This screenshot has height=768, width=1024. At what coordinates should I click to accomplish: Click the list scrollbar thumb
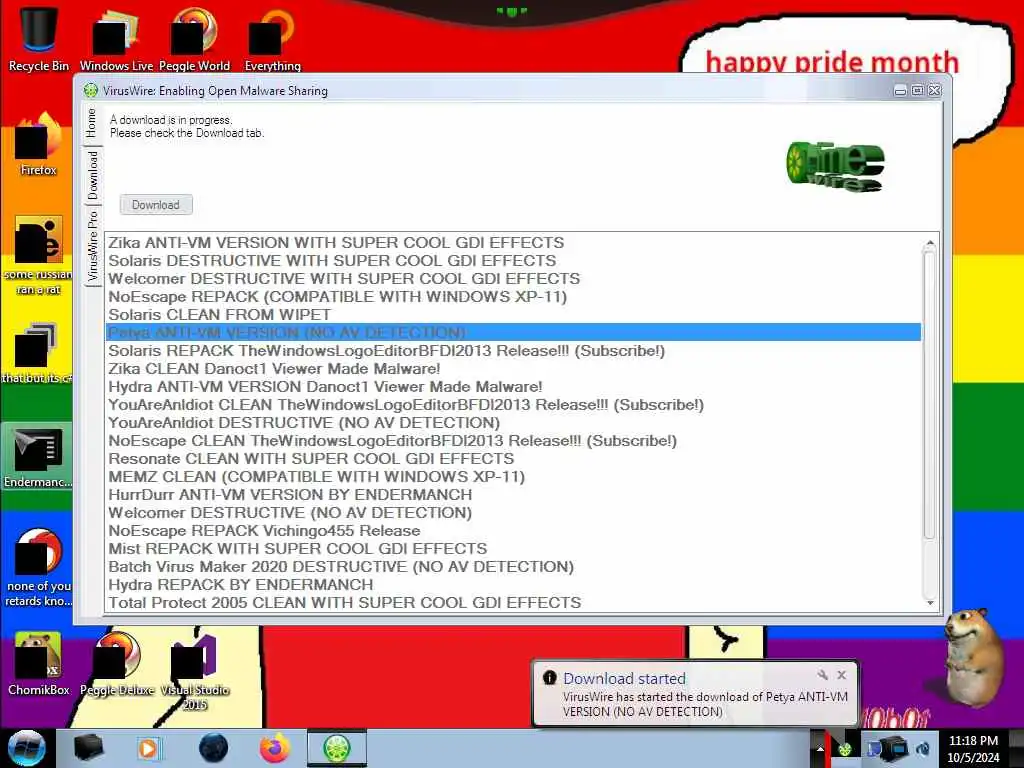(x=930, y=395)
